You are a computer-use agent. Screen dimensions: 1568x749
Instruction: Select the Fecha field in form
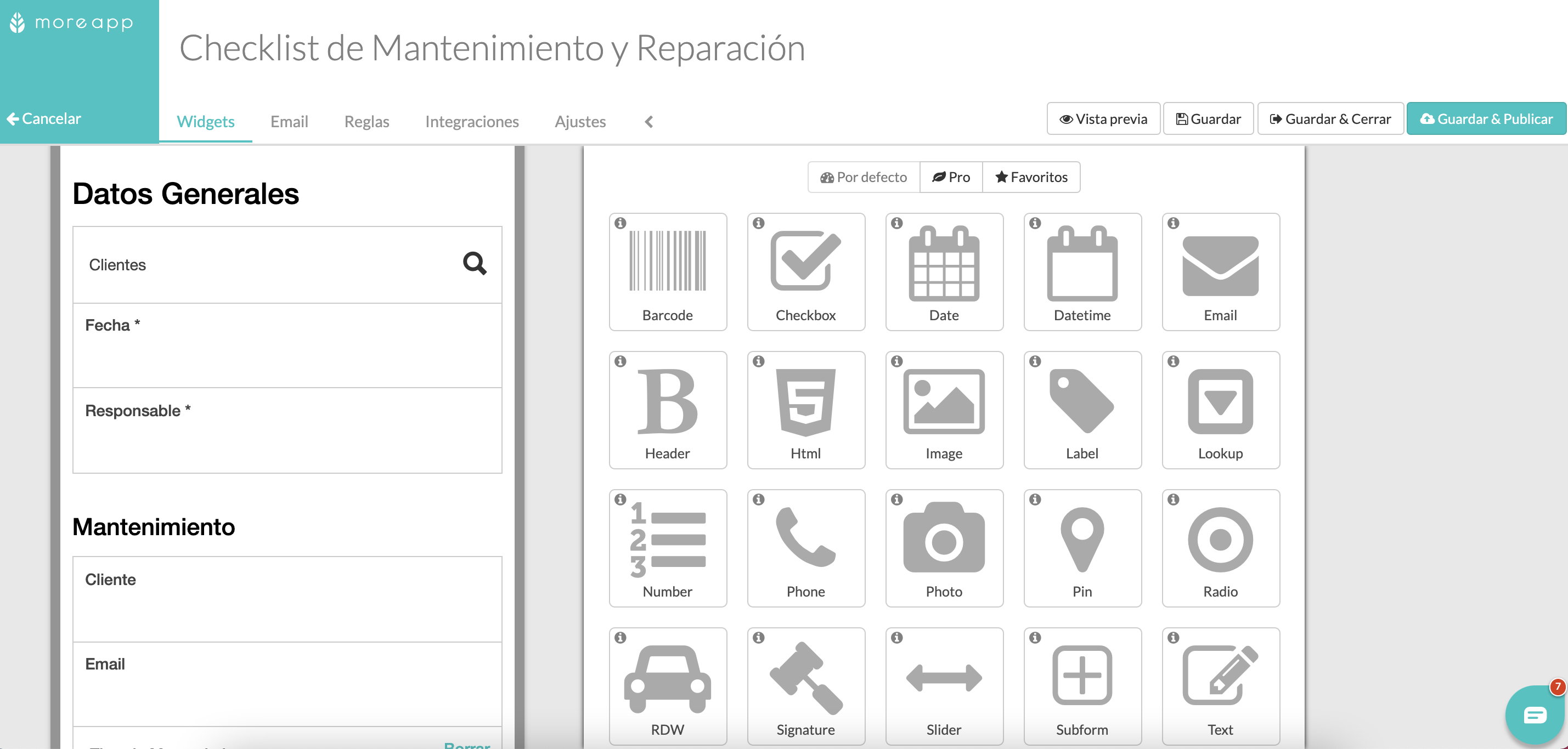point(287,345)
